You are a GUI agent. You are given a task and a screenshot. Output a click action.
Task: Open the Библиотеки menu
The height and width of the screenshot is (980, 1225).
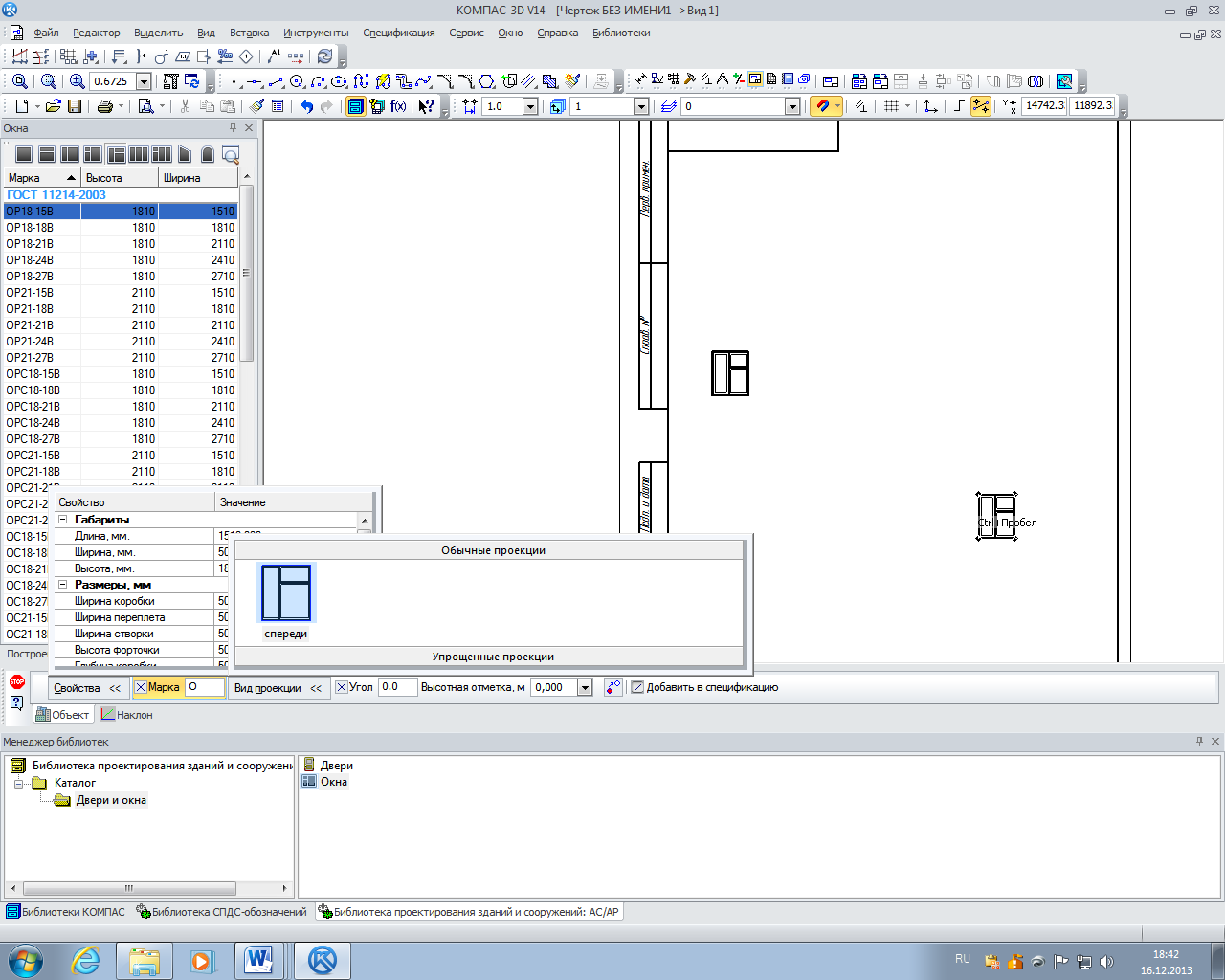621,33
